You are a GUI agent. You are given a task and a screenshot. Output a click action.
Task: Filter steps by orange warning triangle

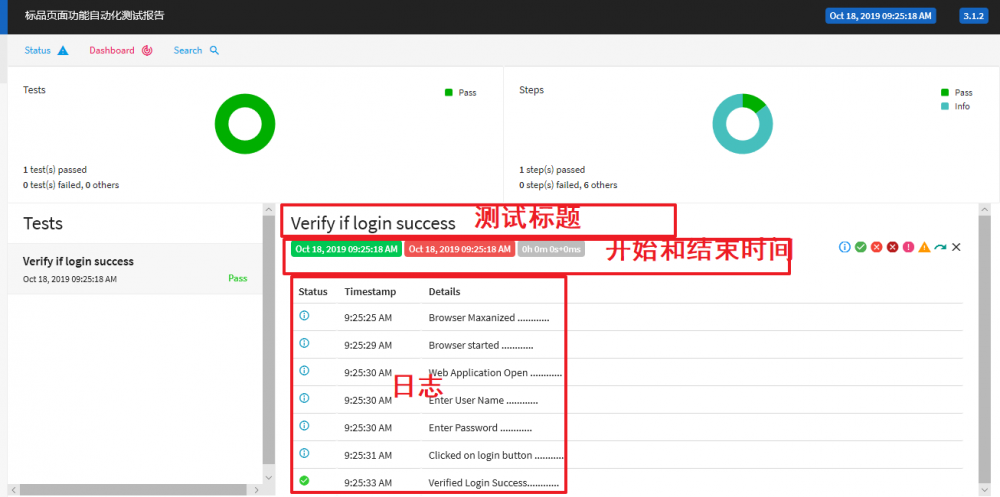(x=924, y=247)
